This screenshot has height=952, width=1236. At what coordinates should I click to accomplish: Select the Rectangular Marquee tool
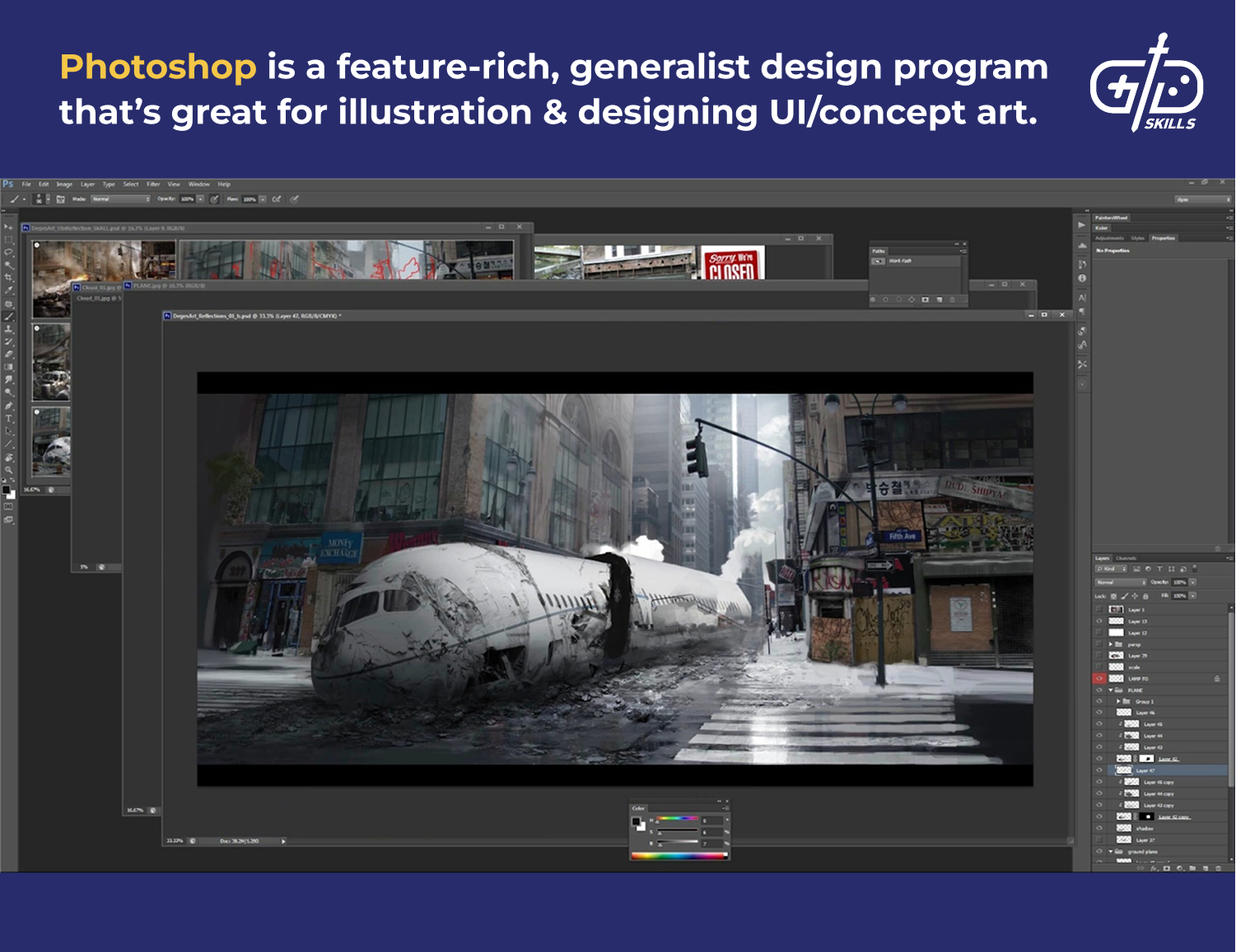(8, 240)
